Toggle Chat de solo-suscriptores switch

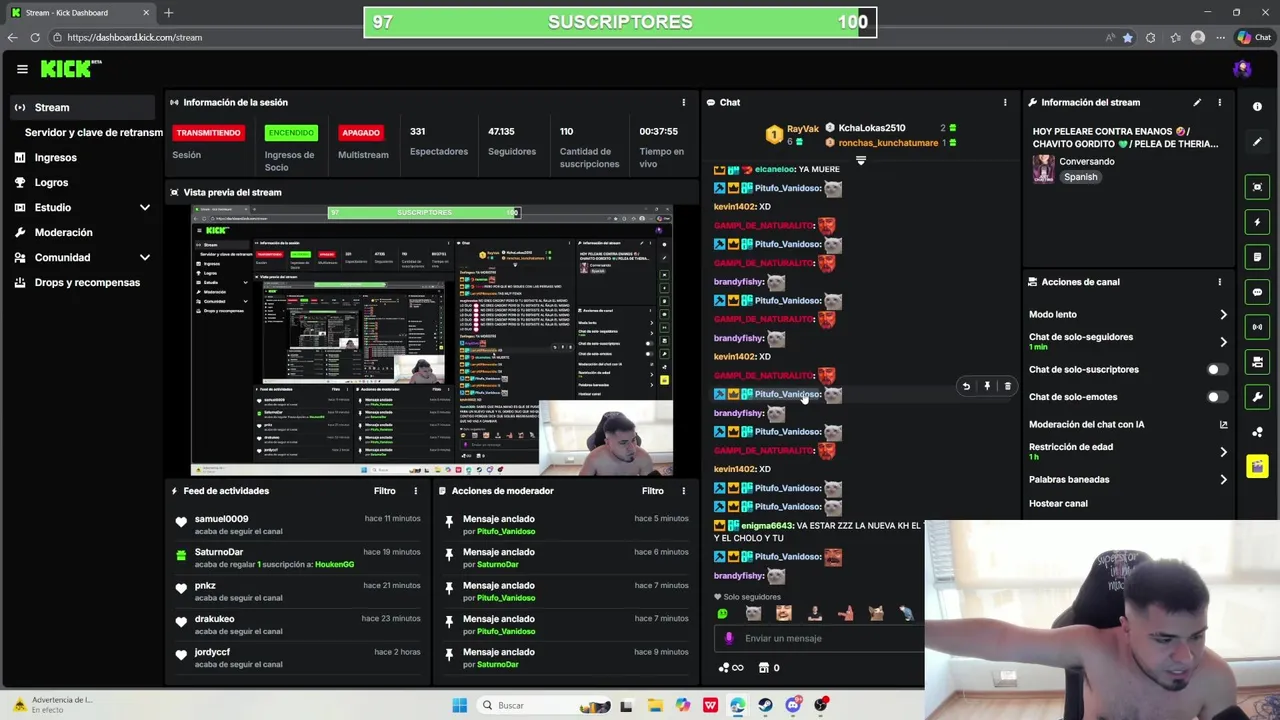tap(1216, 370)
